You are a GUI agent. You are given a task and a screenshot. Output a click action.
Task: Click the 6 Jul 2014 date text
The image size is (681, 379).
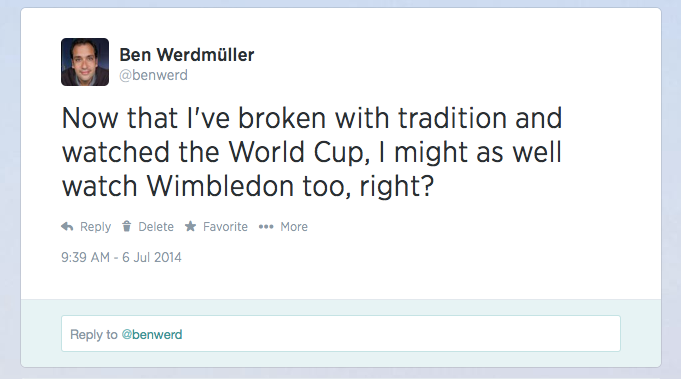tap(152, 257)
